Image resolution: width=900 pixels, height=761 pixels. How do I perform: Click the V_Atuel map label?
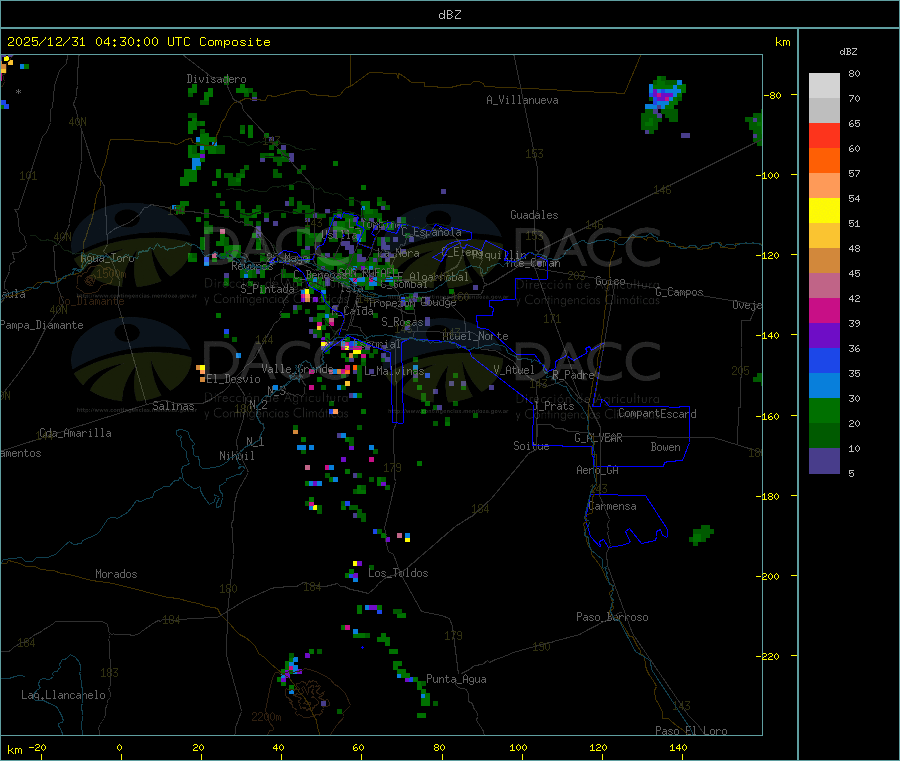pos(514,370)
